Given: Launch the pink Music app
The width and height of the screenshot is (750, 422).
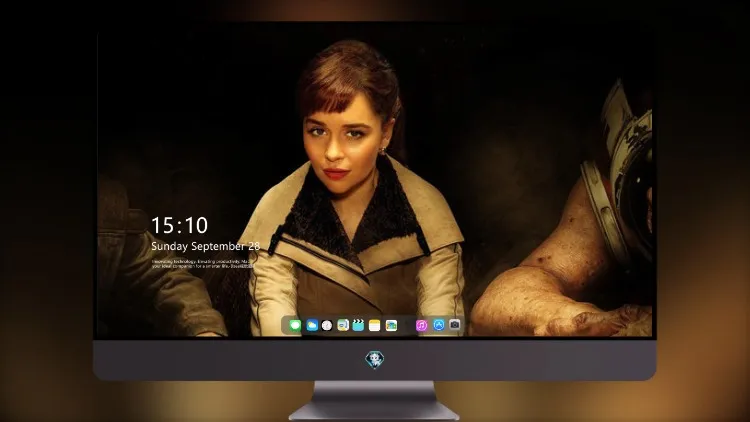Looking at the screenshot, I should [421, 325].
